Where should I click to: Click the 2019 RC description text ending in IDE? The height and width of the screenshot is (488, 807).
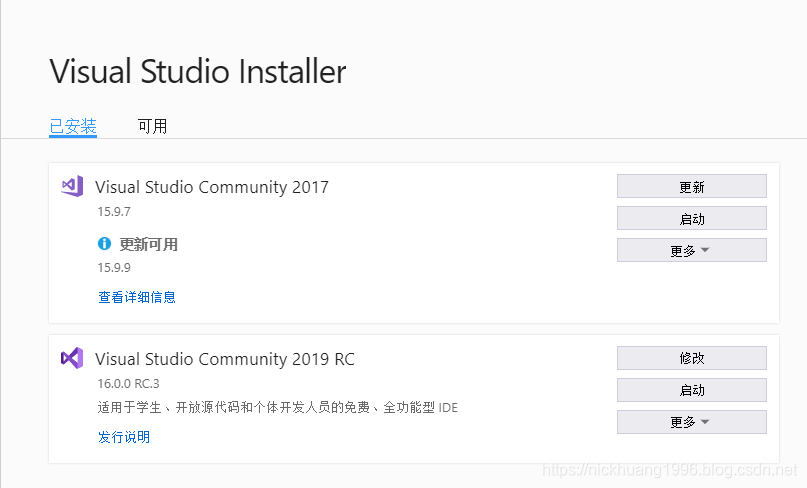278,408
